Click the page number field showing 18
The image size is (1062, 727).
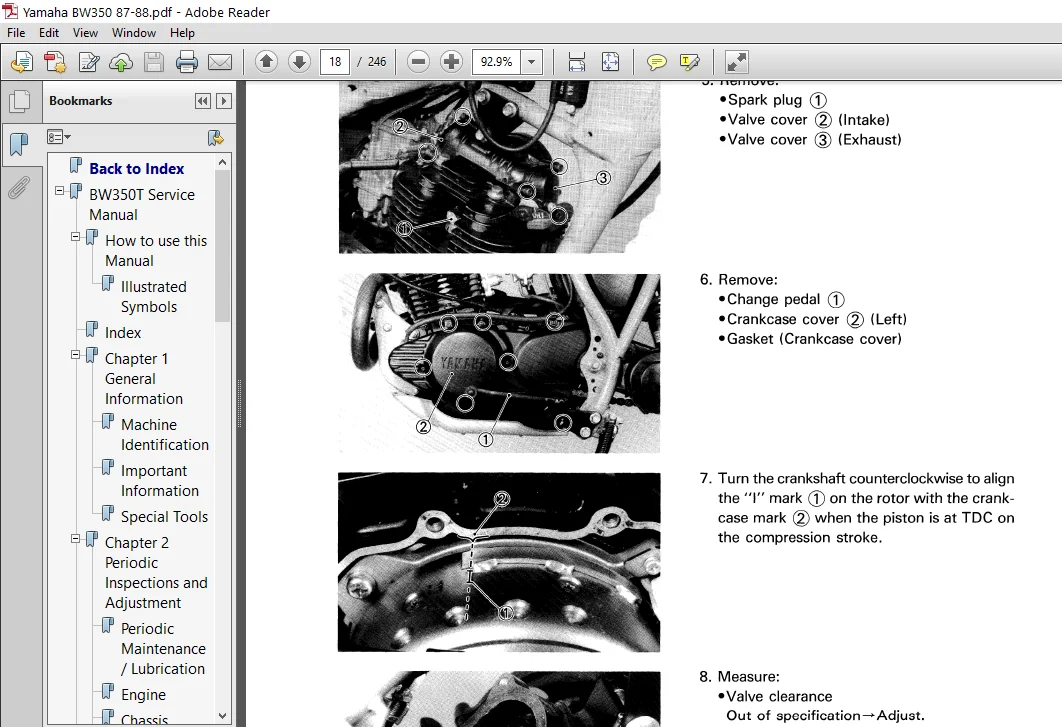[335, 62]
